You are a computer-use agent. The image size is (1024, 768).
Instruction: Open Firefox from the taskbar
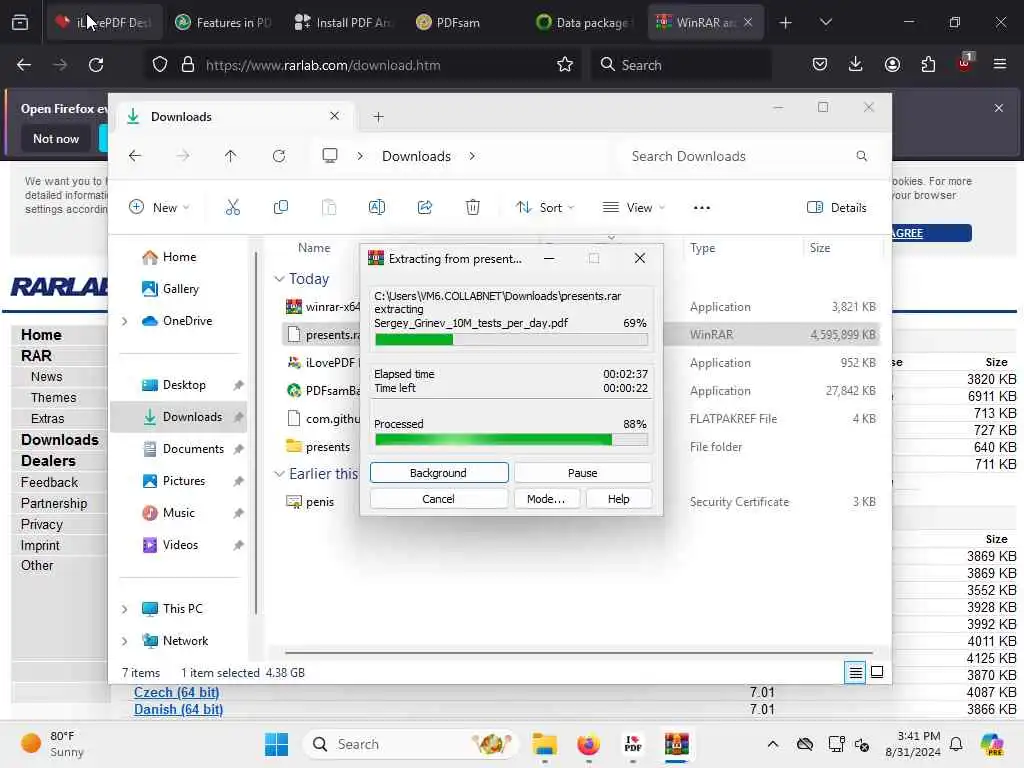pos(588,744)
